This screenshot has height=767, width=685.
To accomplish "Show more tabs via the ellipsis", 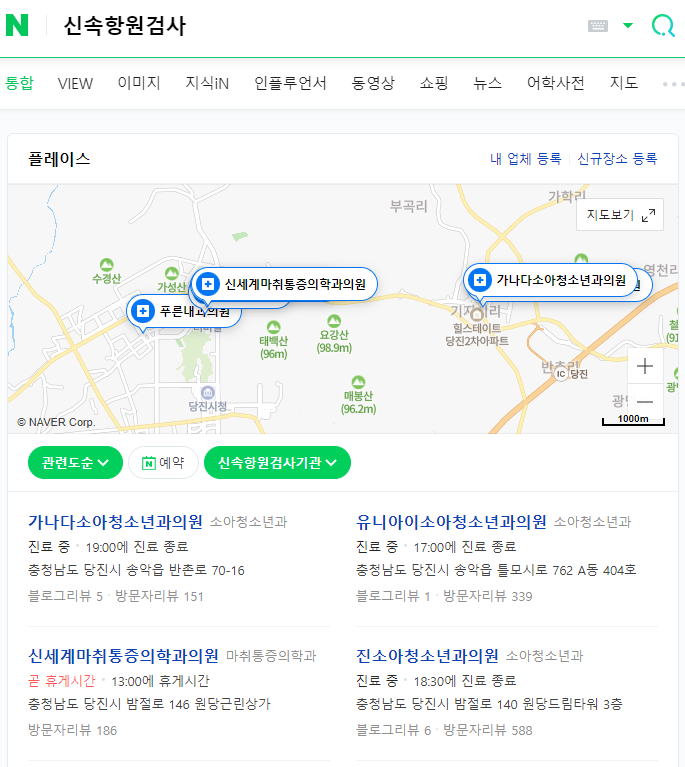I will [x=673, y=84].
